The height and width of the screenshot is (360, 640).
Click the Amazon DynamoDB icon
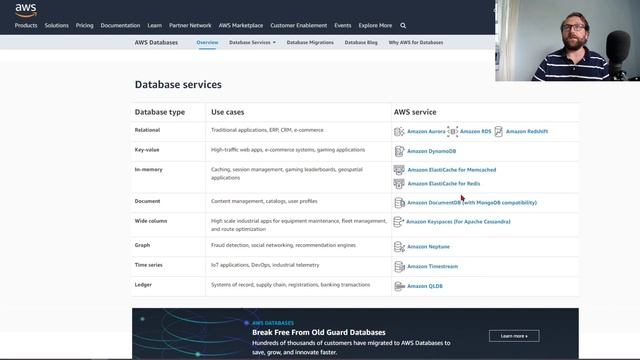point(399,151)
